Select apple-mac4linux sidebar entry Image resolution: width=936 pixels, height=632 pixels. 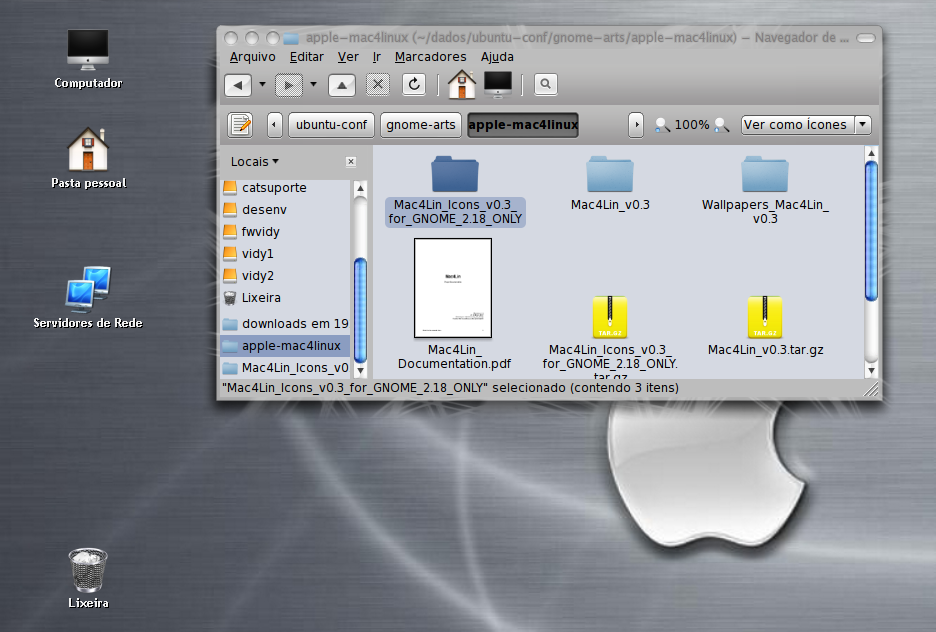[x=285, y=346]
